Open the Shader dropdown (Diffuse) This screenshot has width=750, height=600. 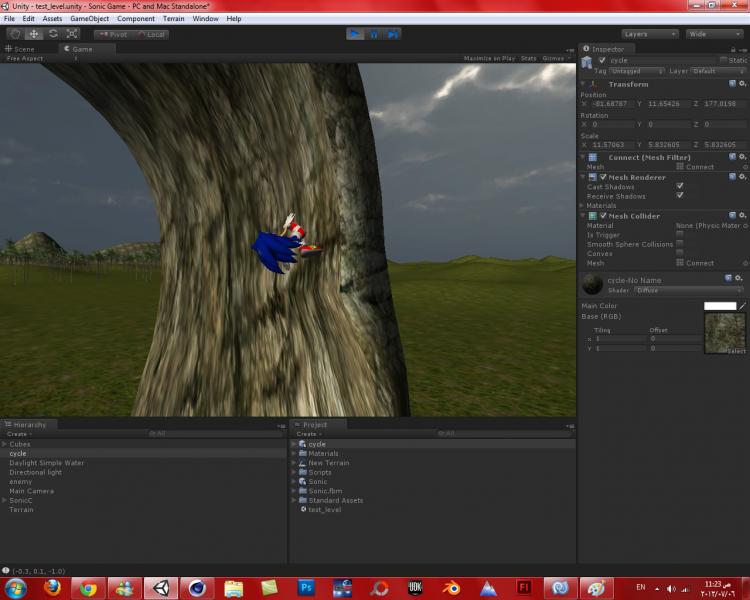click(688, 290)
